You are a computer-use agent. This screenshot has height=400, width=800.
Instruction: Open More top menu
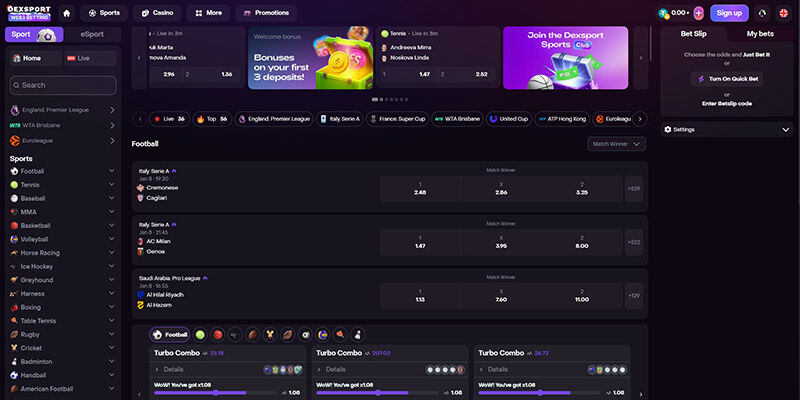208,13
